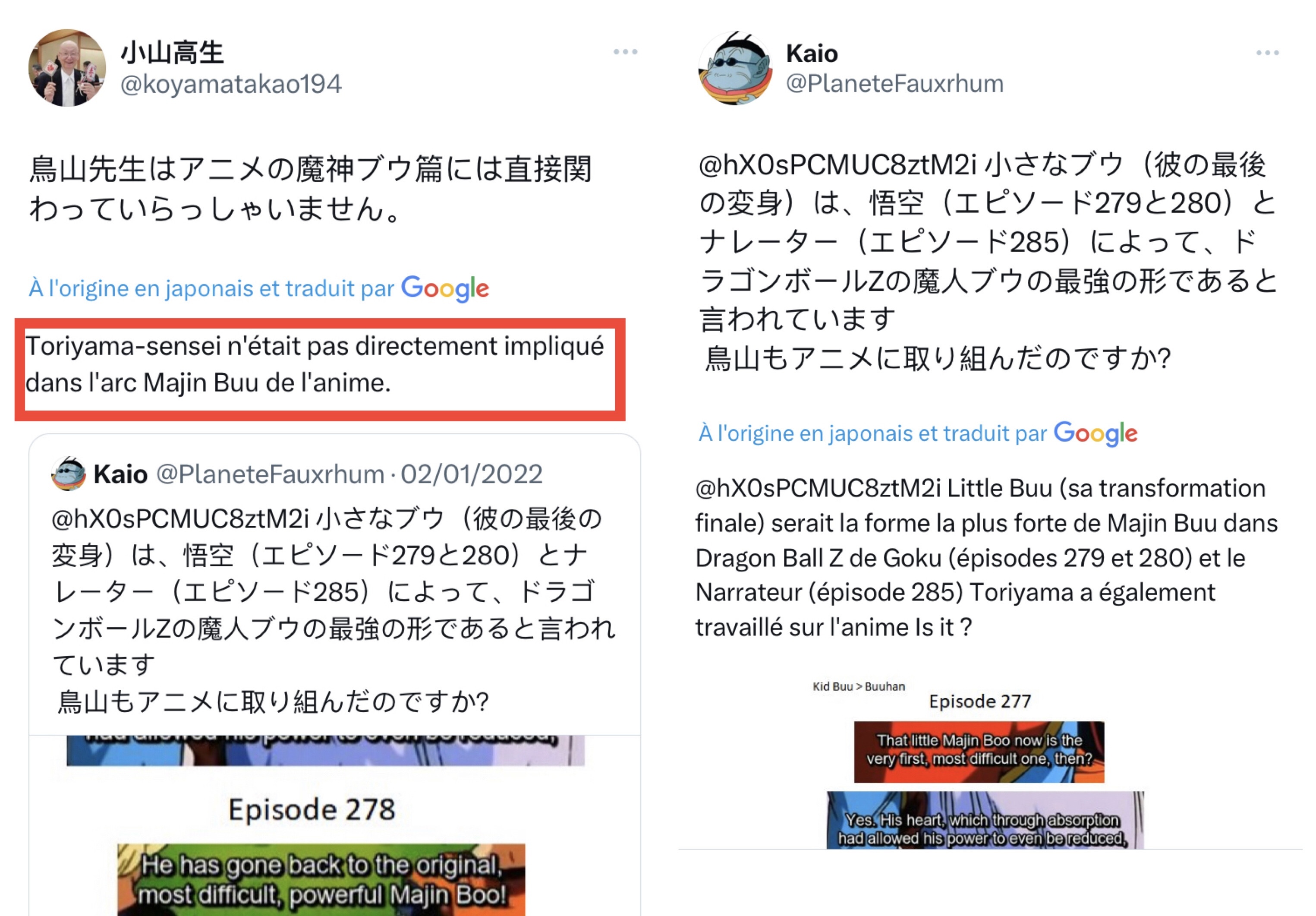Click the highlighted French translation of Toriyama-sensei
Viewport: 1316px width, 916px height.
[315, 364]
